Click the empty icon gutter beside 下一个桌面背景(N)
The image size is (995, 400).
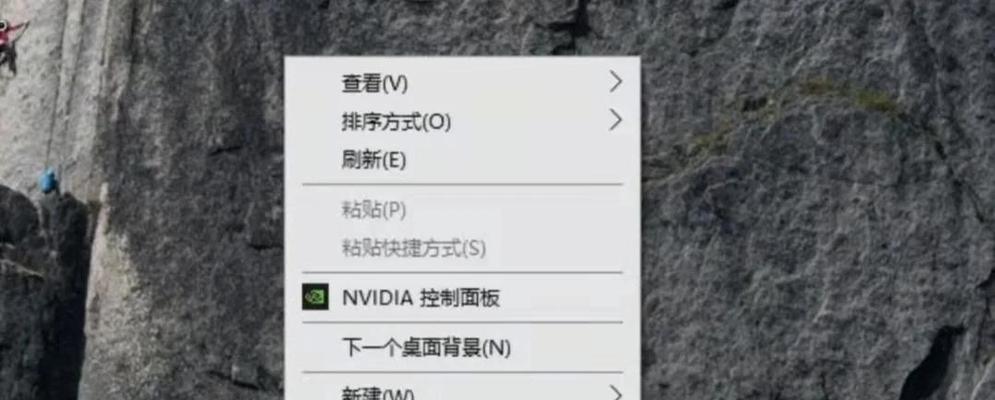click(x=315, y=347)
